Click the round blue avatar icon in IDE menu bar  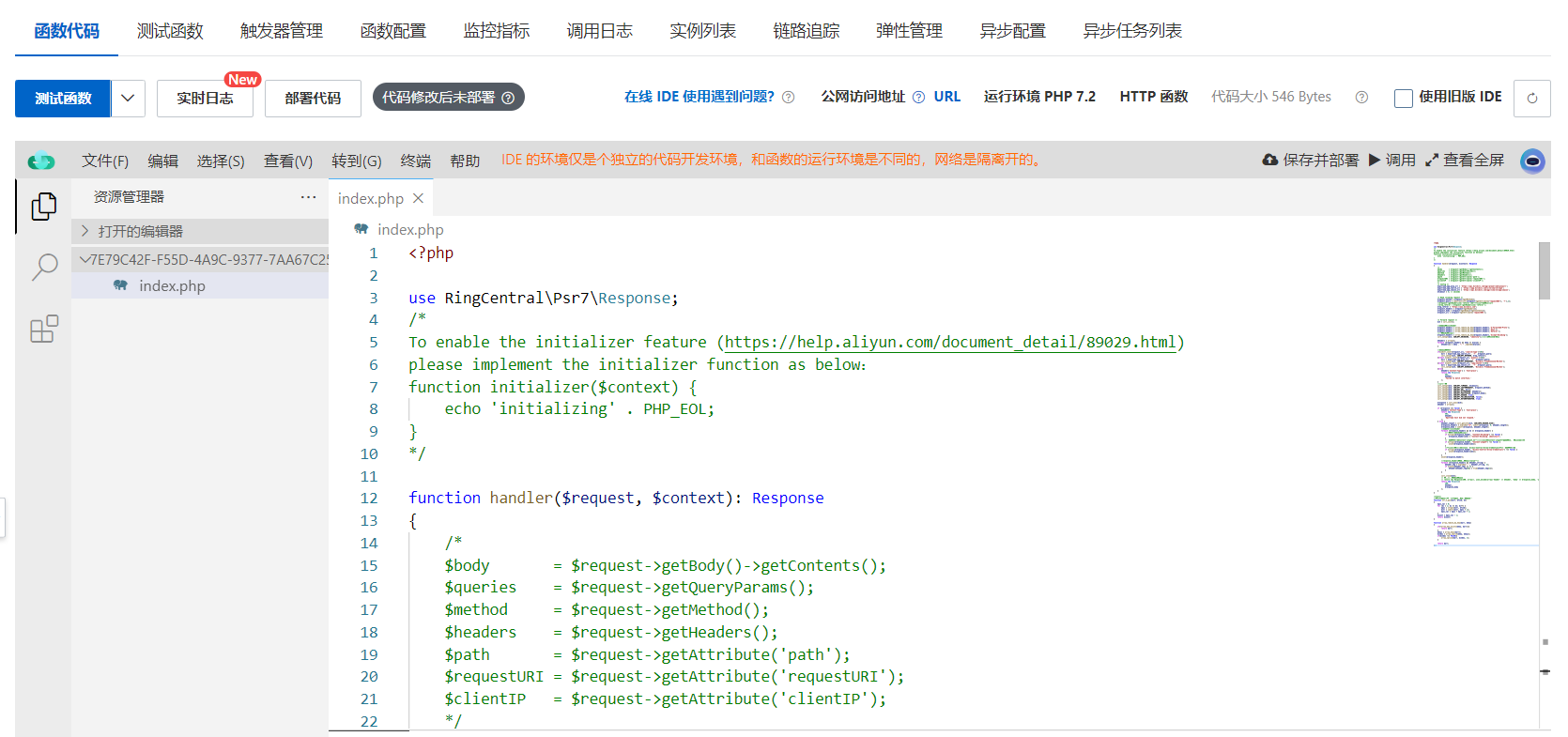tap(1532, 161)
